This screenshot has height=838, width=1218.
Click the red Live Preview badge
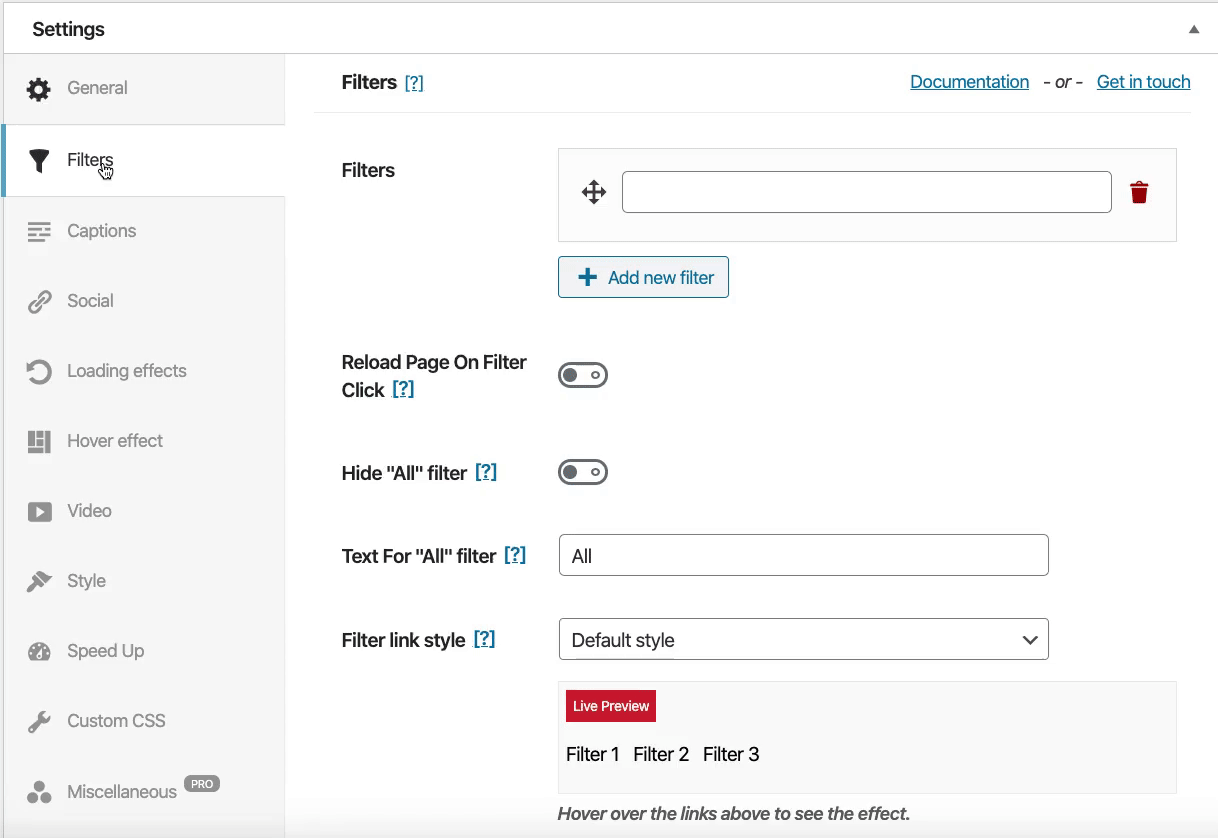coord(611,706)
